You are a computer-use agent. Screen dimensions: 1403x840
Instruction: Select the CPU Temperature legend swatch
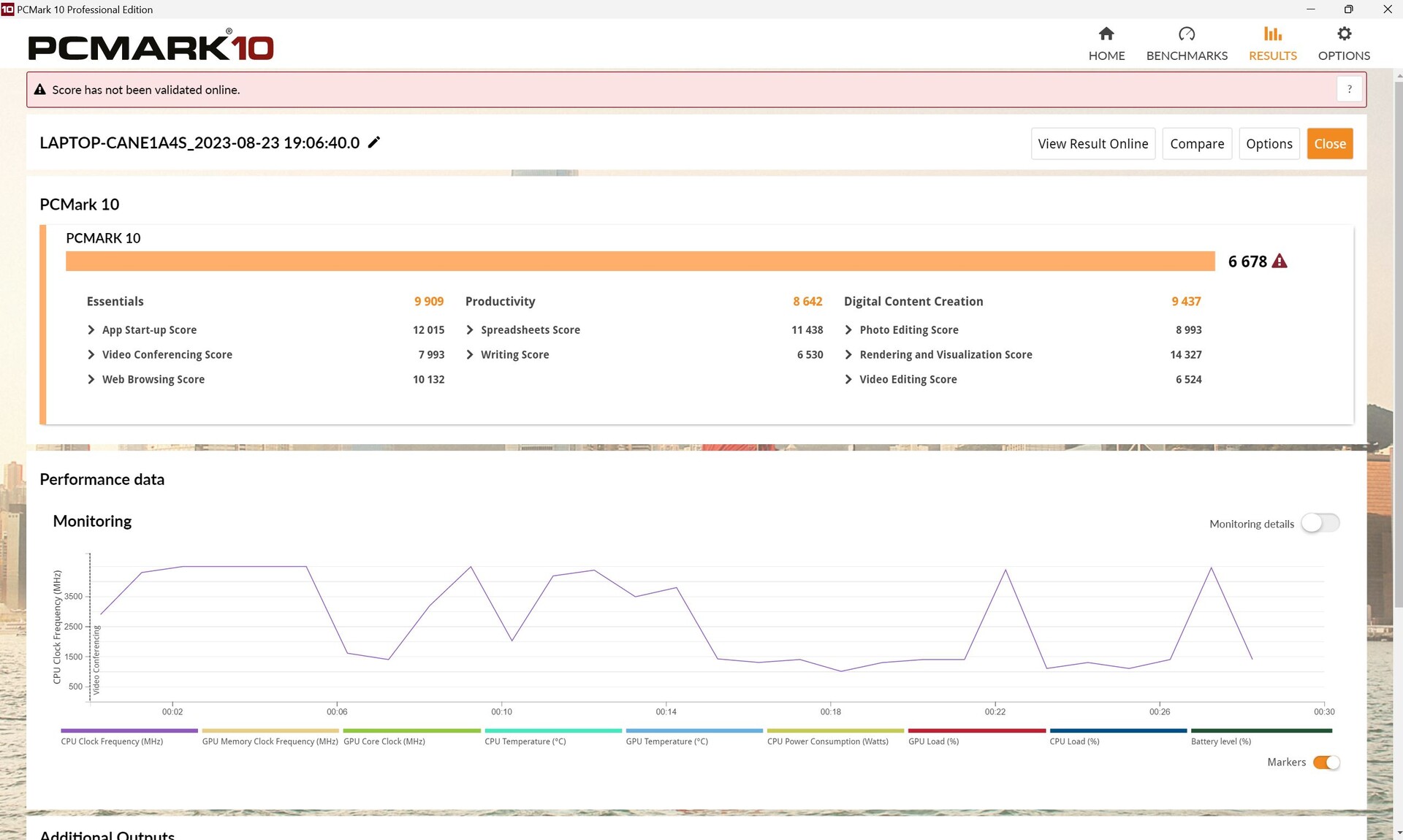[552, 730]
